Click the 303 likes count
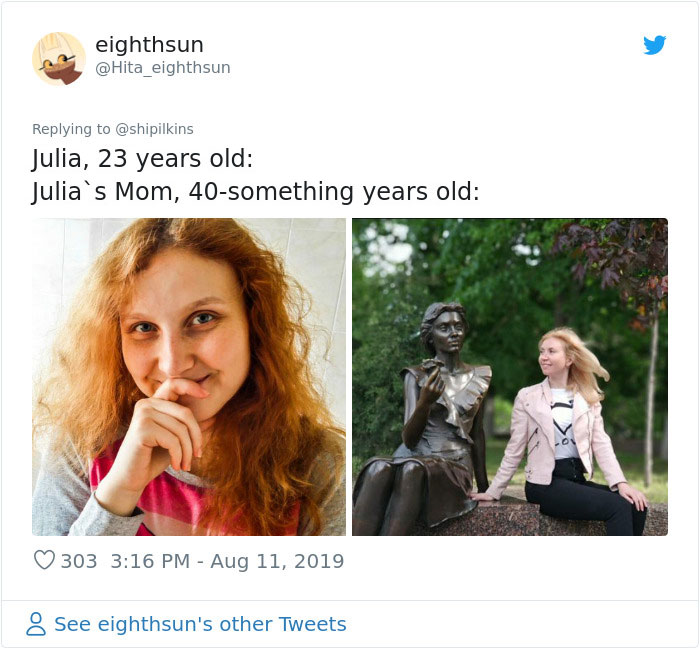The height and width of the screenshot is (649, 700). click(79, 561)
